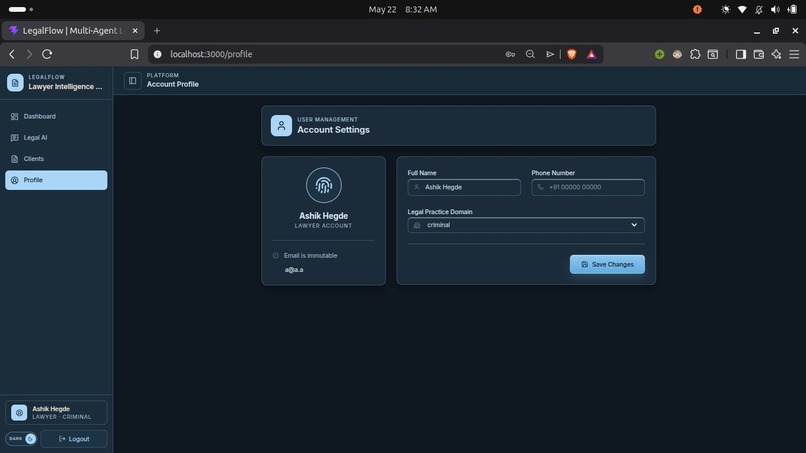Open Brave Rewards triangle icon
Image resolution: width=806 pixels, height=453 pixels.
pyautogui.click(x=592, y=54)
